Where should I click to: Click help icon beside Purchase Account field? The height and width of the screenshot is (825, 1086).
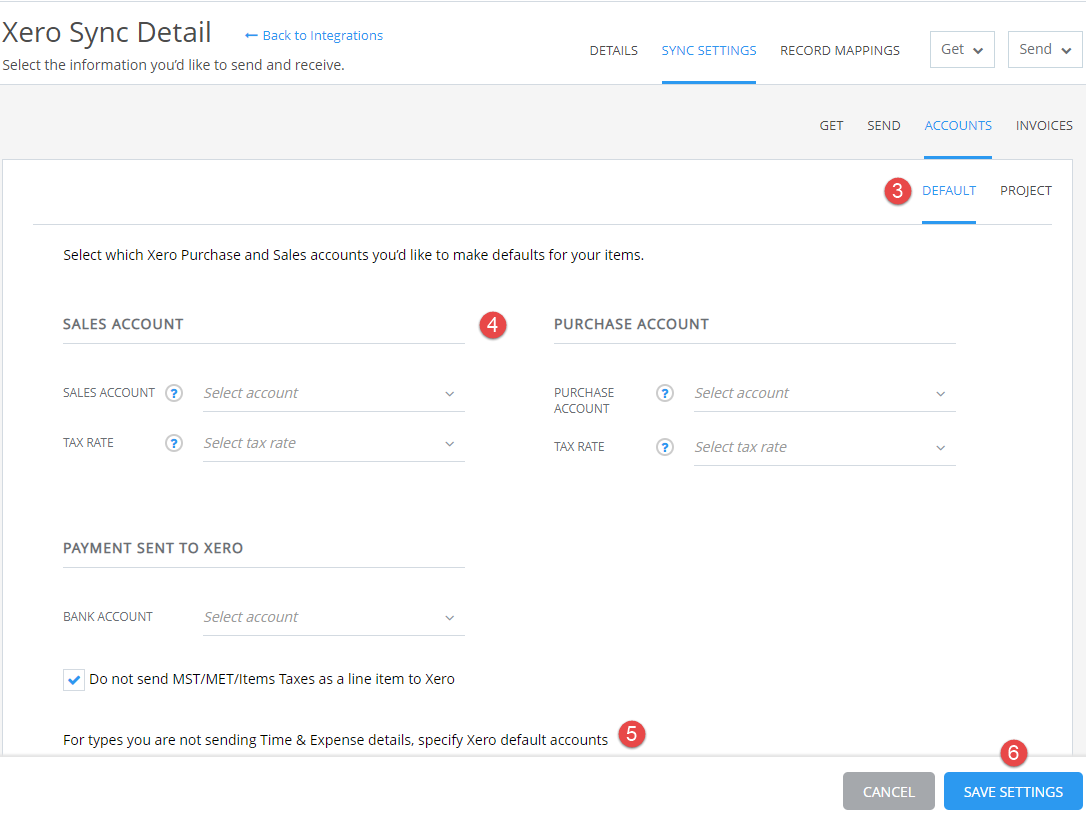point(665,393)
